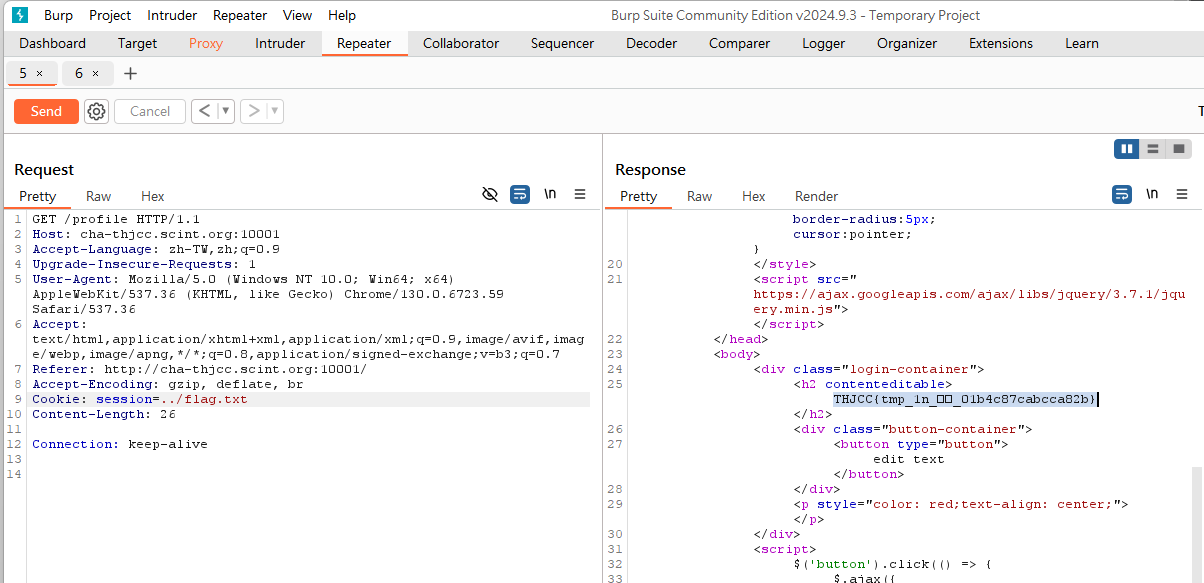Switch to the Logger tab
Screen dimensions: 1204x583
(823, 43)
